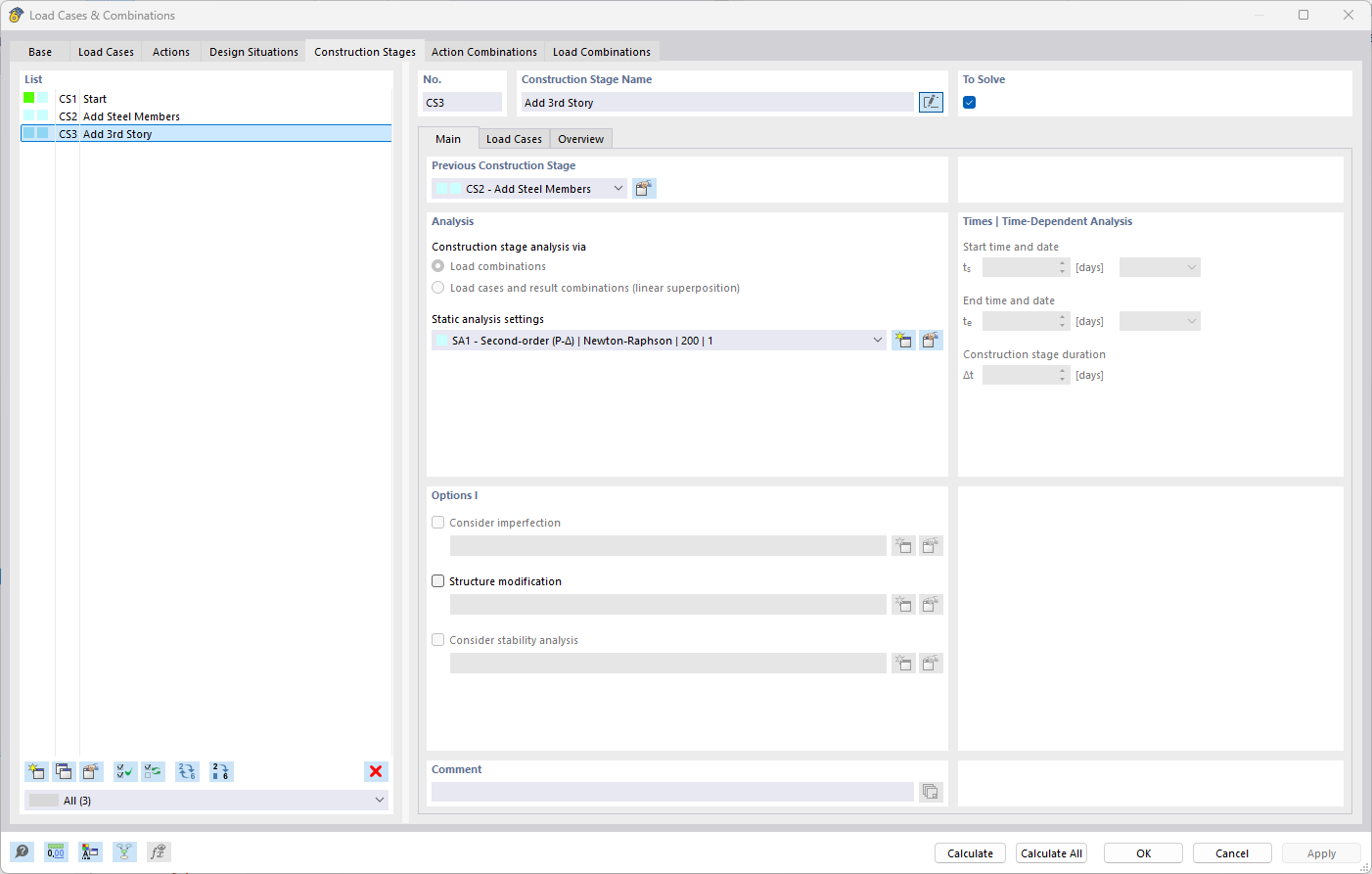1372x874 pixels.
Task: Open the units and decimal places icon
Action: click(x=56, y=851)
